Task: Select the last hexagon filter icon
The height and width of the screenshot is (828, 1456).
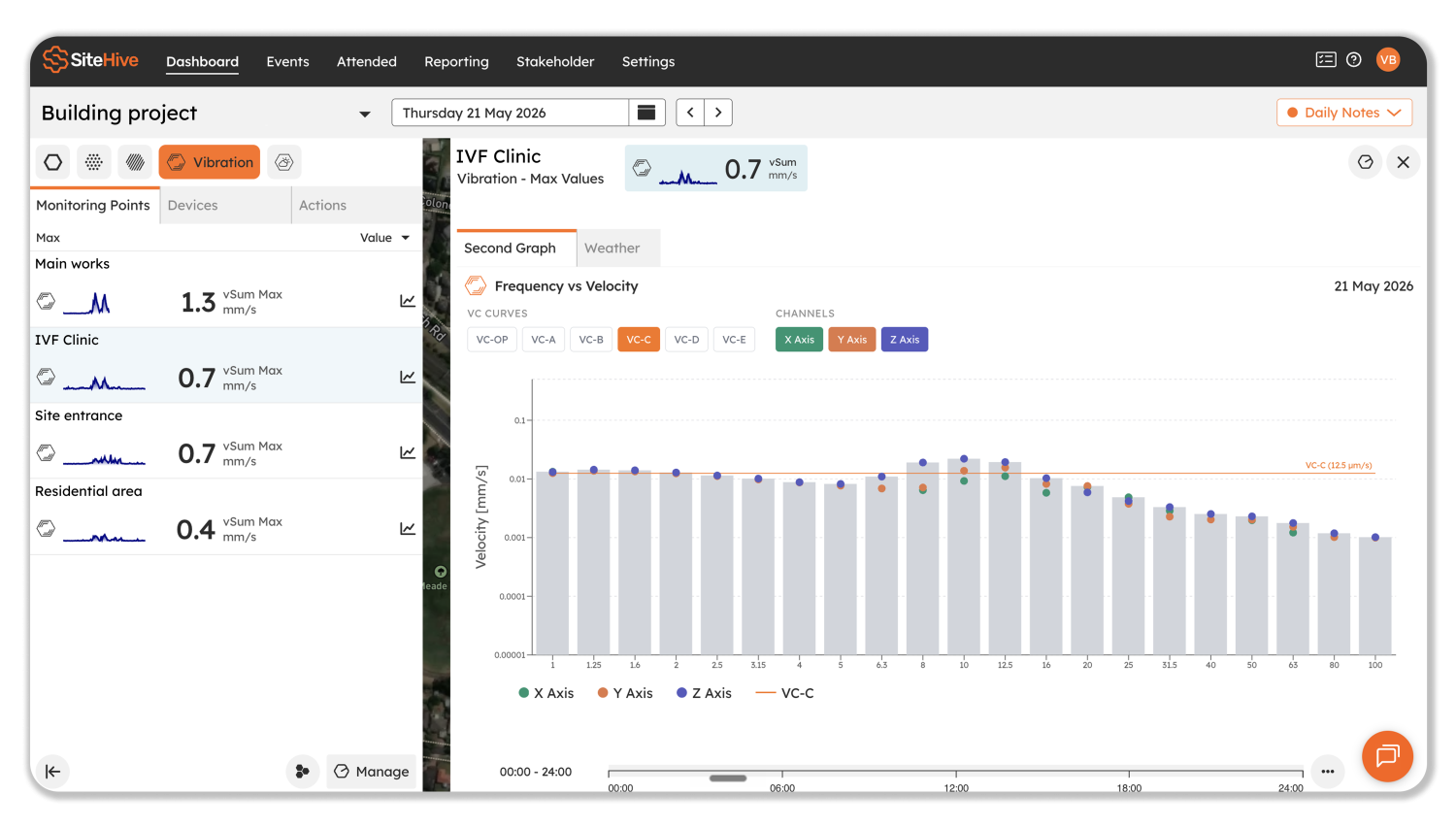Action: click(x=284, y=162)
